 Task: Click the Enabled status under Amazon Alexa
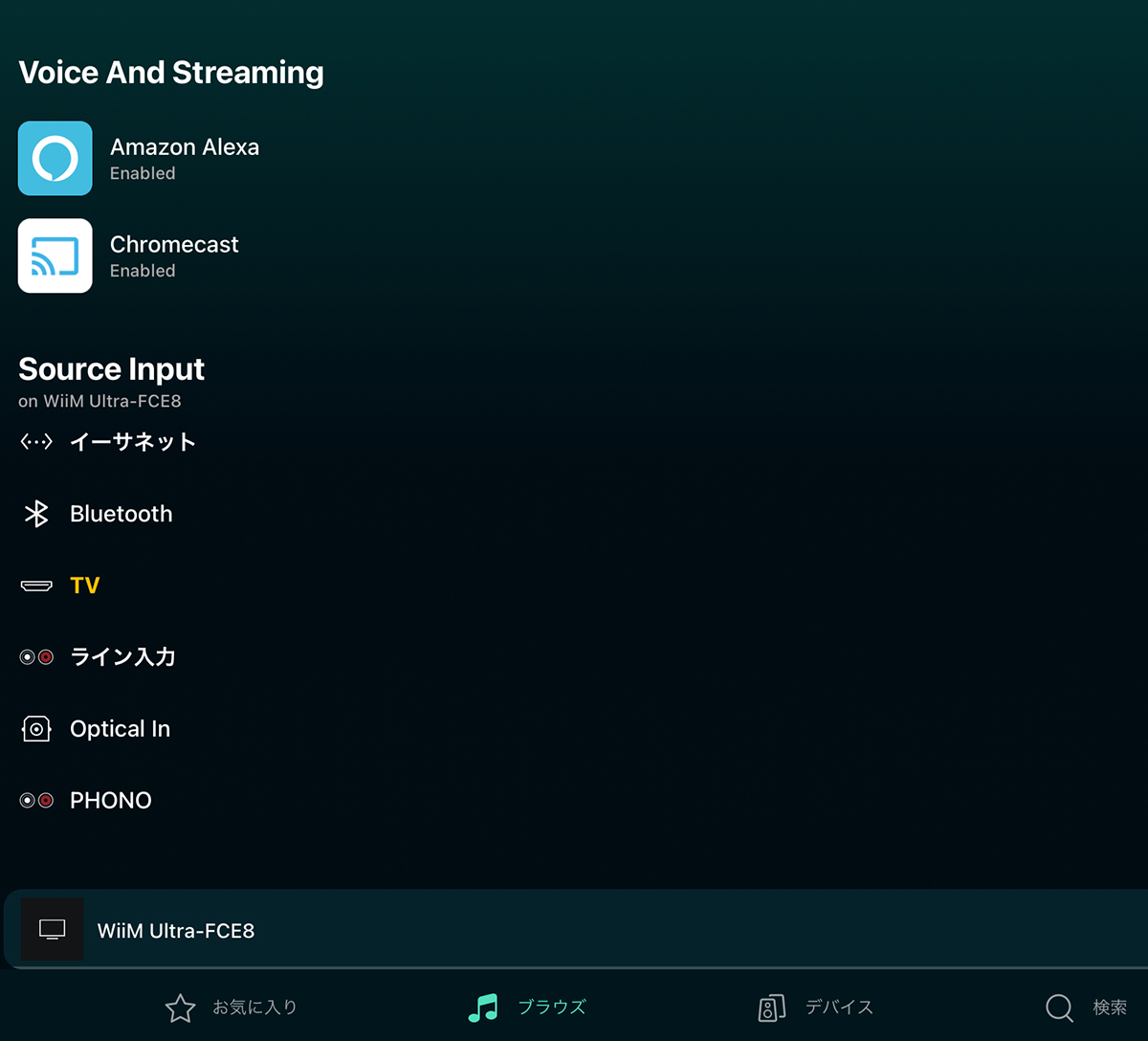143,173
